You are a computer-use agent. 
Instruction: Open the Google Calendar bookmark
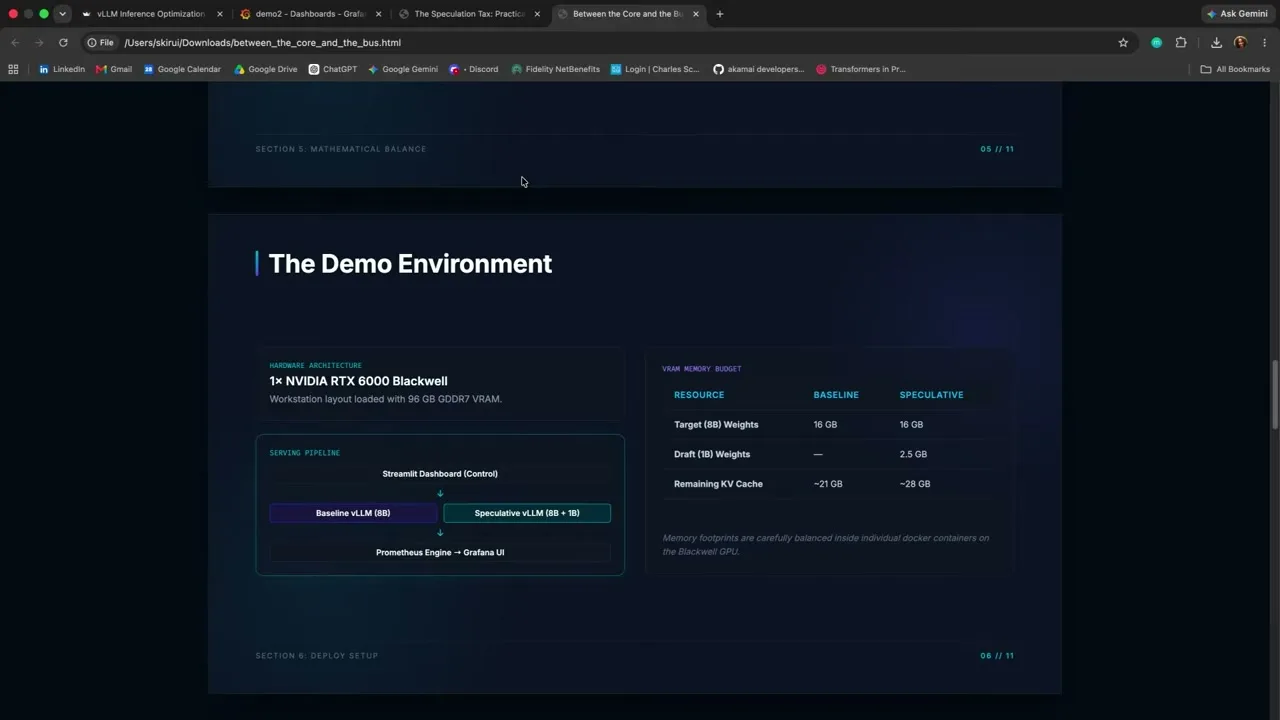(182, 69)
